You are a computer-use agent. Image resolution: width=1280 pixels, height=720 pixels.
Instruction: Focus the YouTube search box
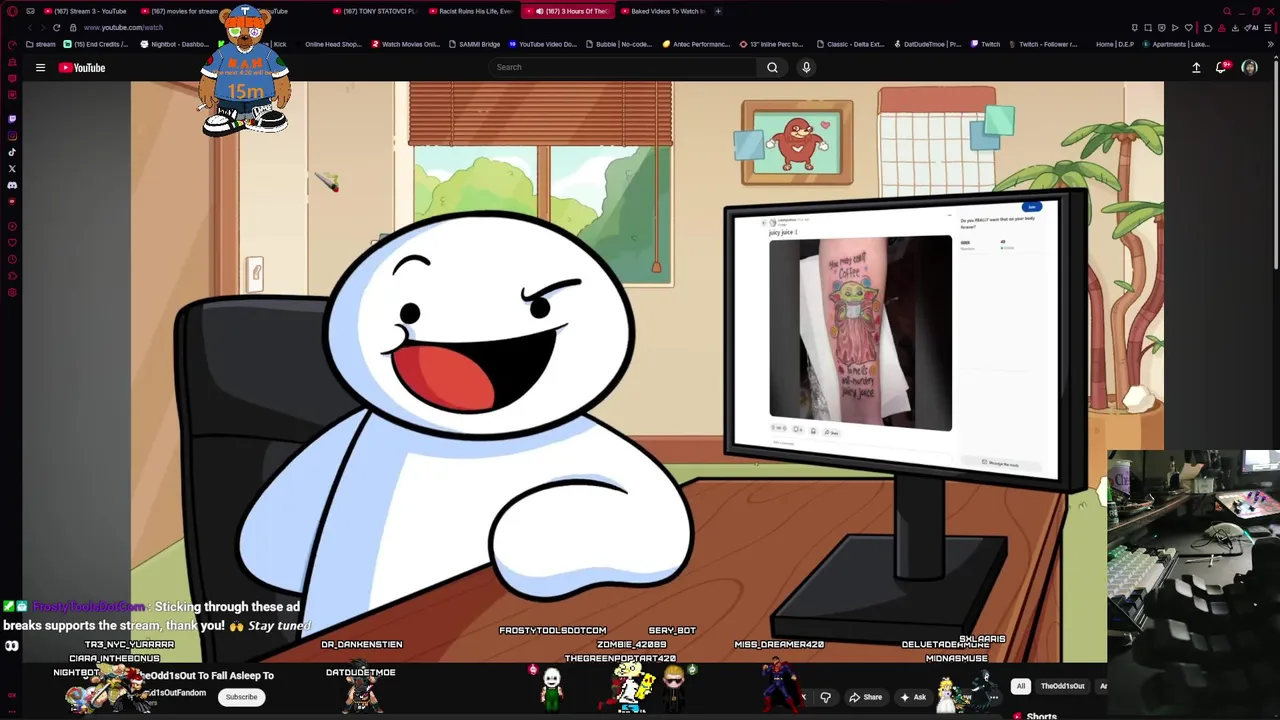[x=622, y=67]
